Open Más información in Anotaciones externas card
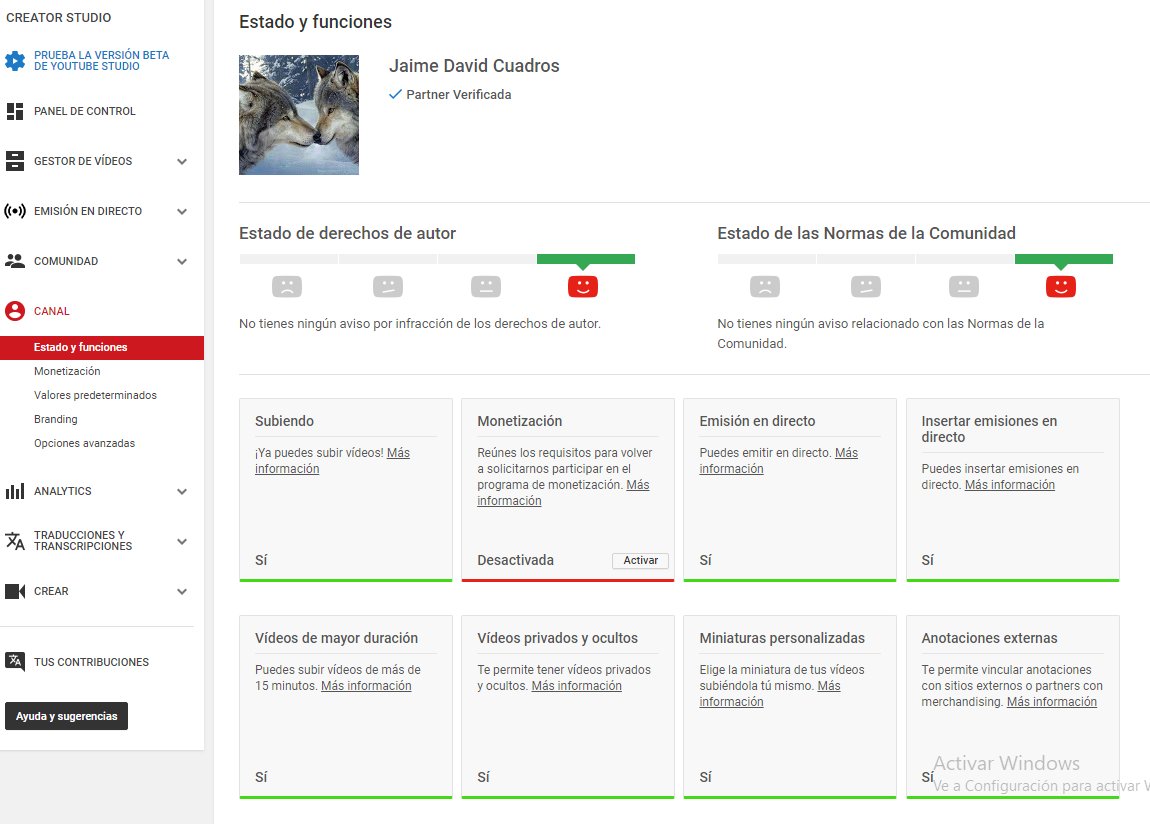 click(1052, 702)
